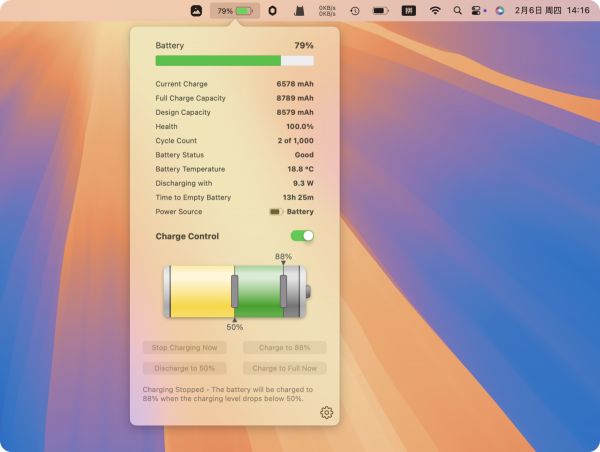Viewport: 600px width, 452px height.
Task: Click the hexagon icon in menu bar
Action: click(x=272, y=11)
